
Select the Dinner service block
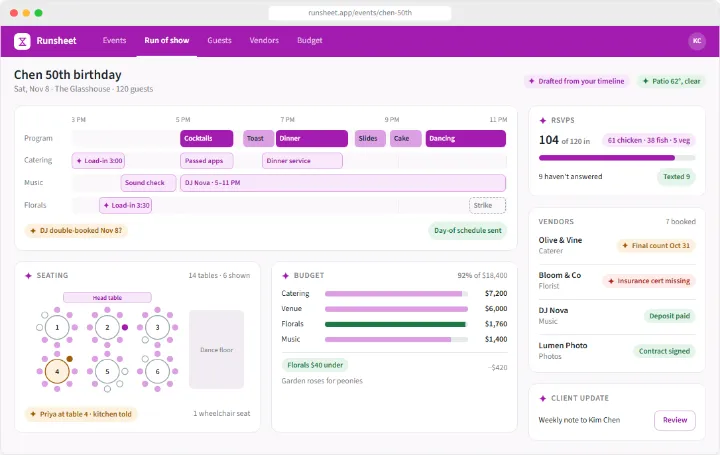coord(302,161)
